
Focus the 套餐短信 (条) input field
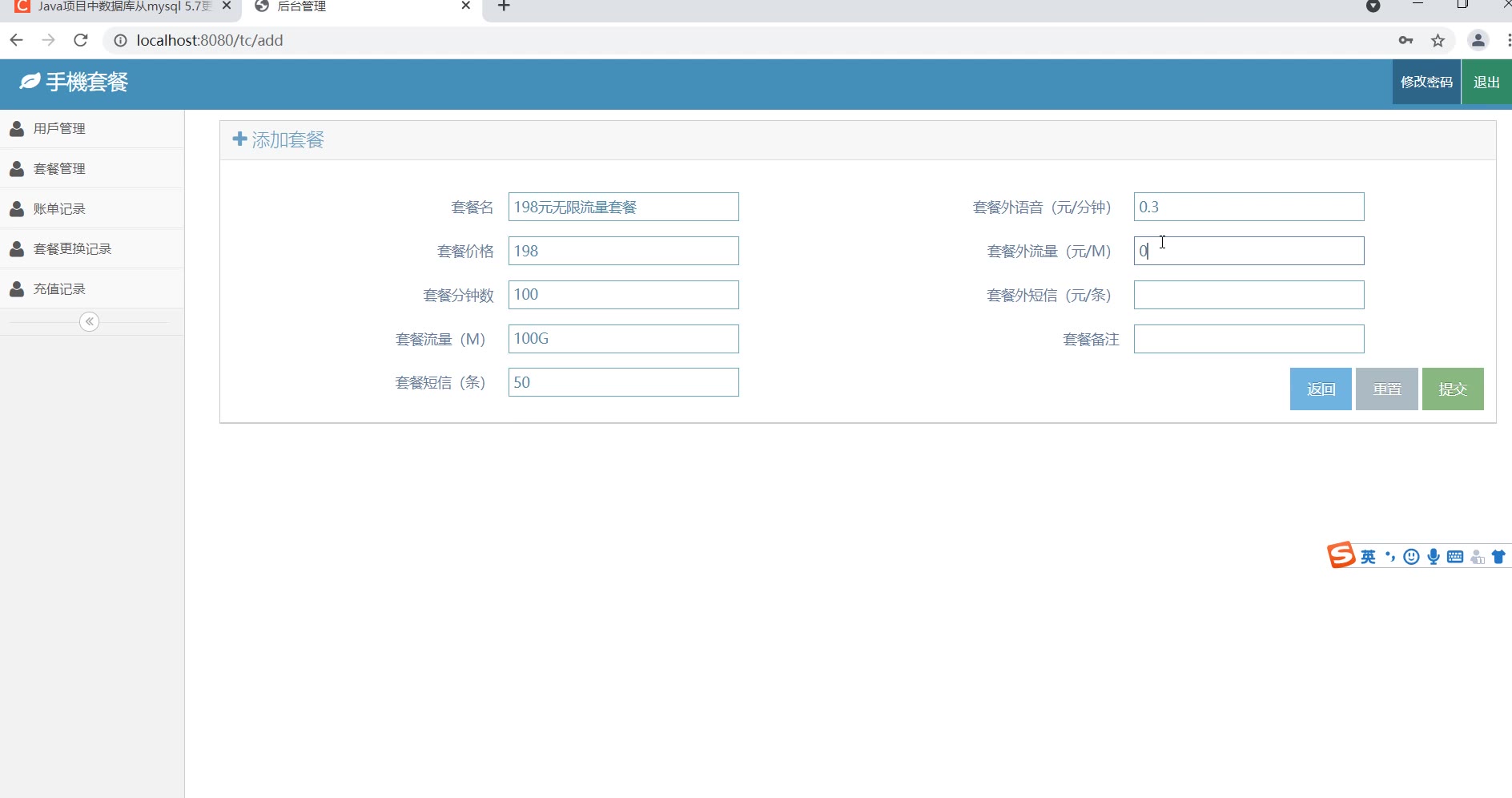pyautogui.click(x=623, y=382)
